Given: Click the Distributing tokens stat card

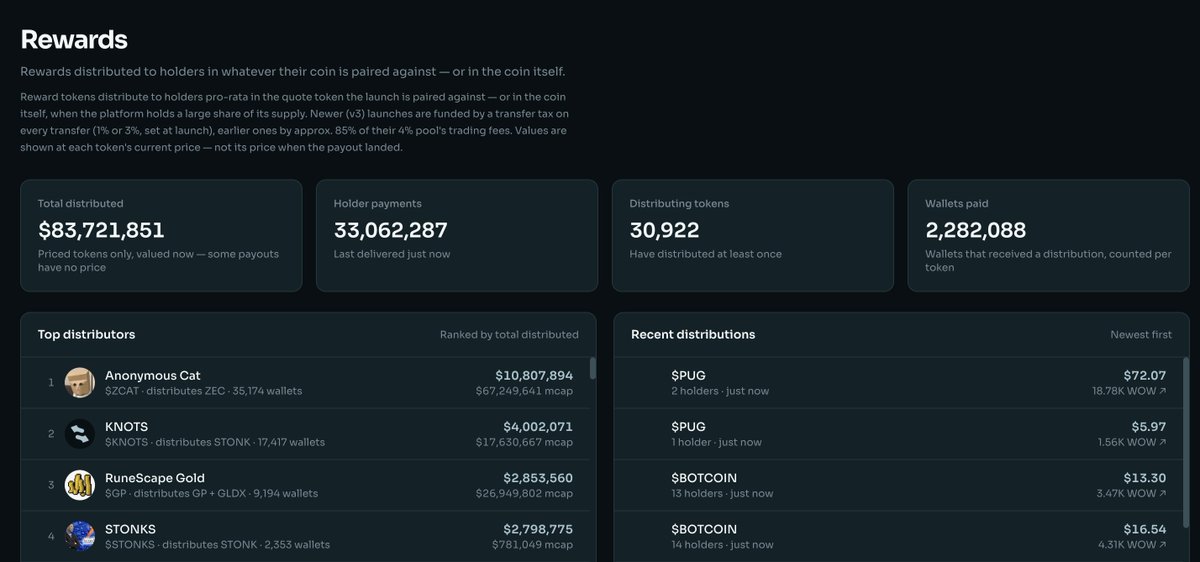Looking at the screenshot, I should [752, 236].
